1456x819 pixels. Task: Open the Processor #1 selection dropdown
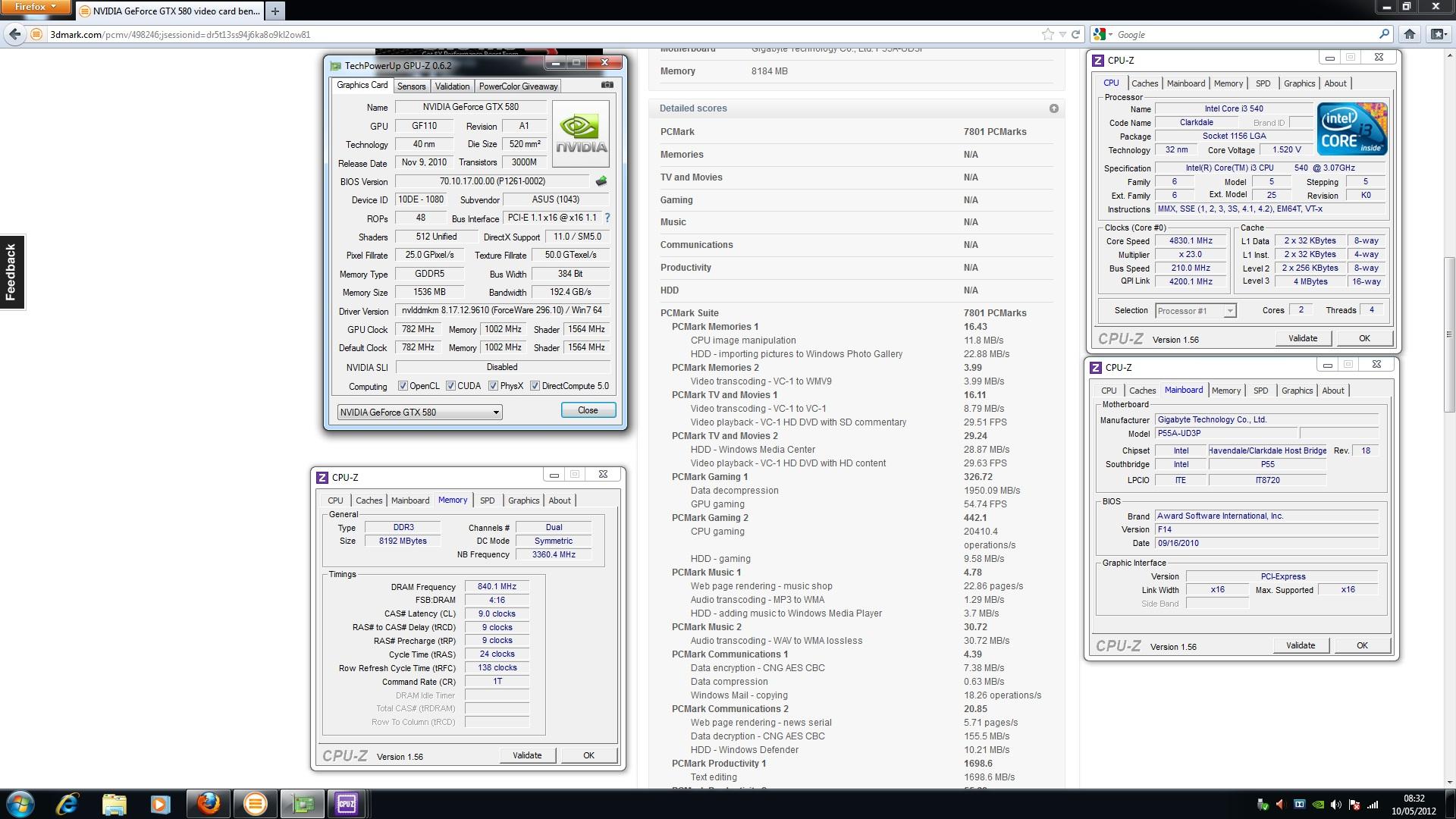point(1195,311)
